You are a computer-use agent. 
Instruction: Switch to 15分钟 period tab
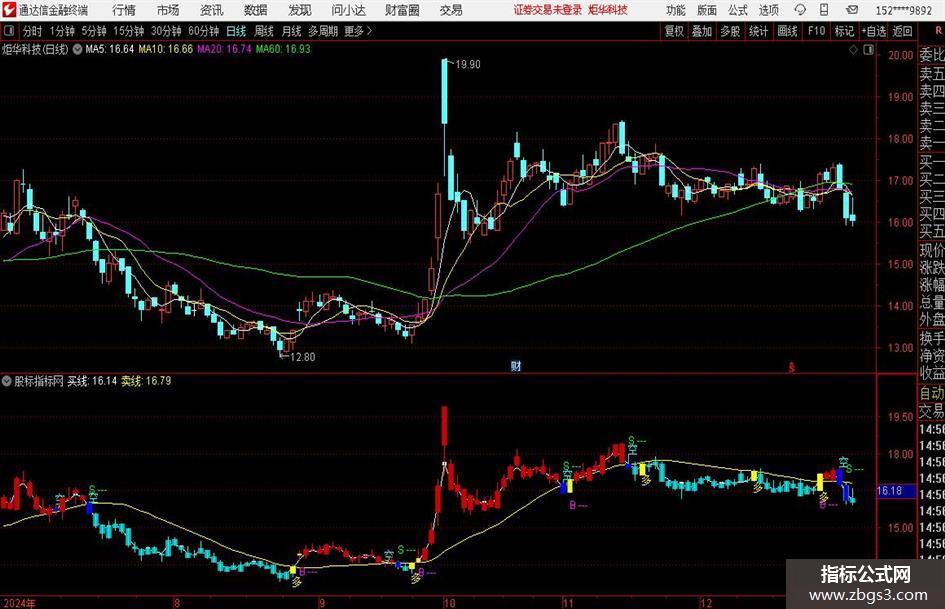click(128, 31)
